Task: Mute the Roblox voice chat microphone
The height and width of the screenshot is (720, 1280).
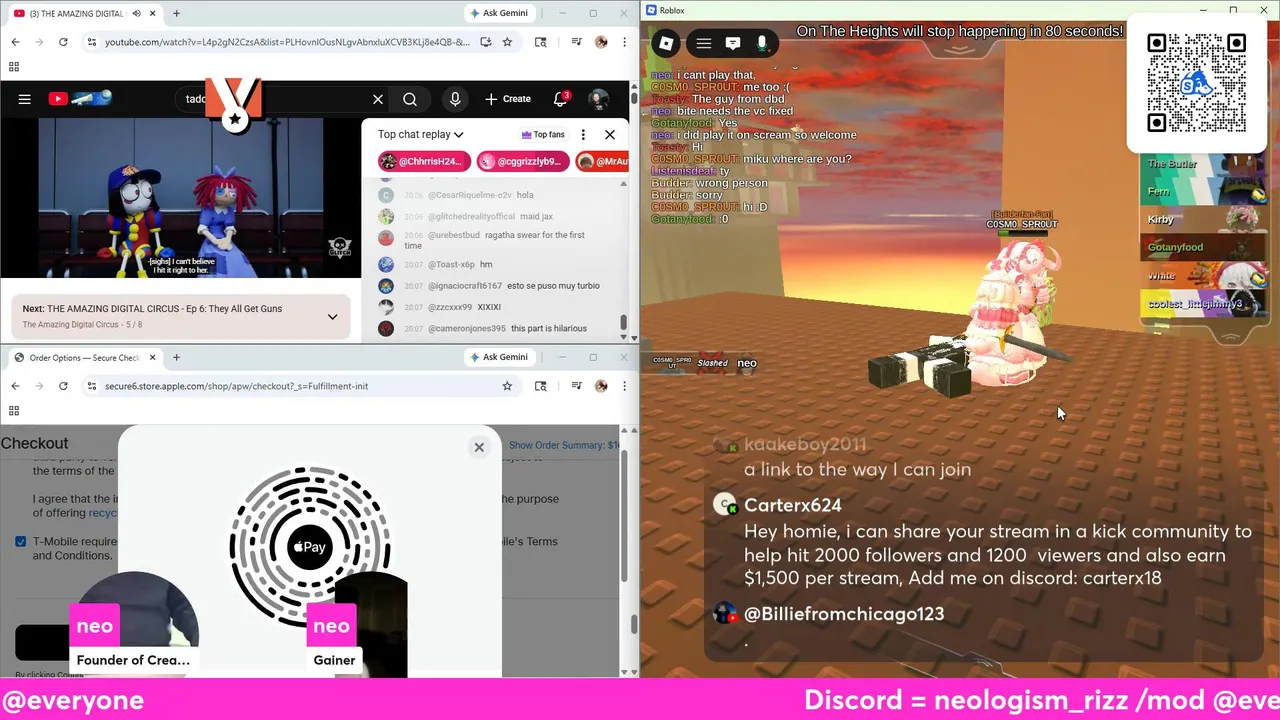Action: pos(761,43)
